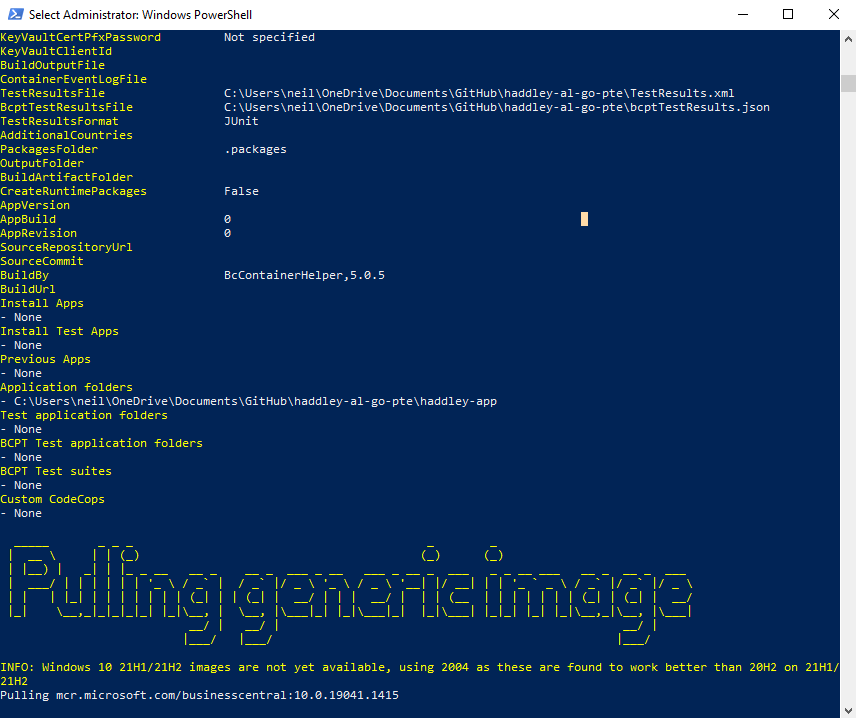The height and width of the screenshot is (718, 856).
Task: Click the 'Pulling mcr.microsoft.com/businesscentral' line
Action: tap(200, 695)
